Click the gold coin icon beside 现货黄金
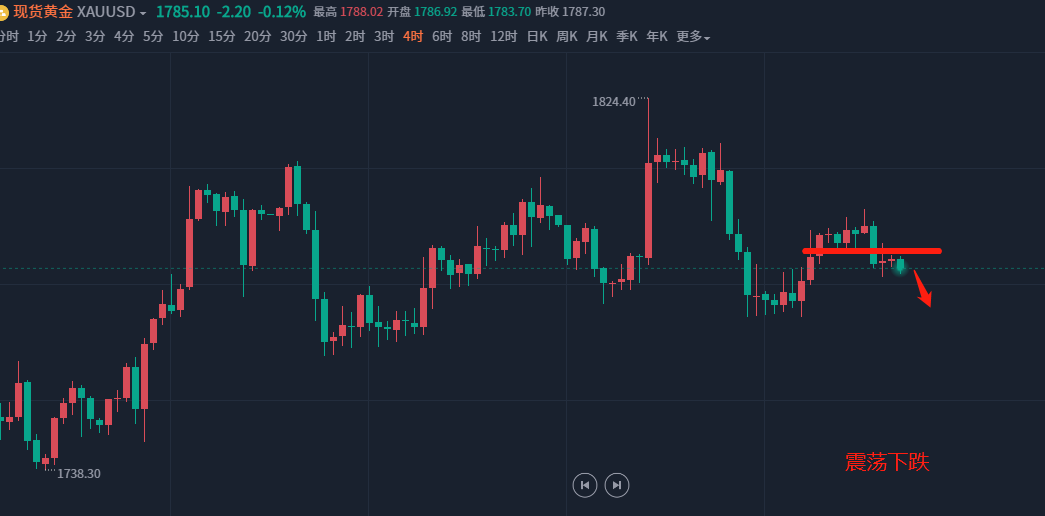This screenshot has height=516, width=1045. (x=3, y=13)
